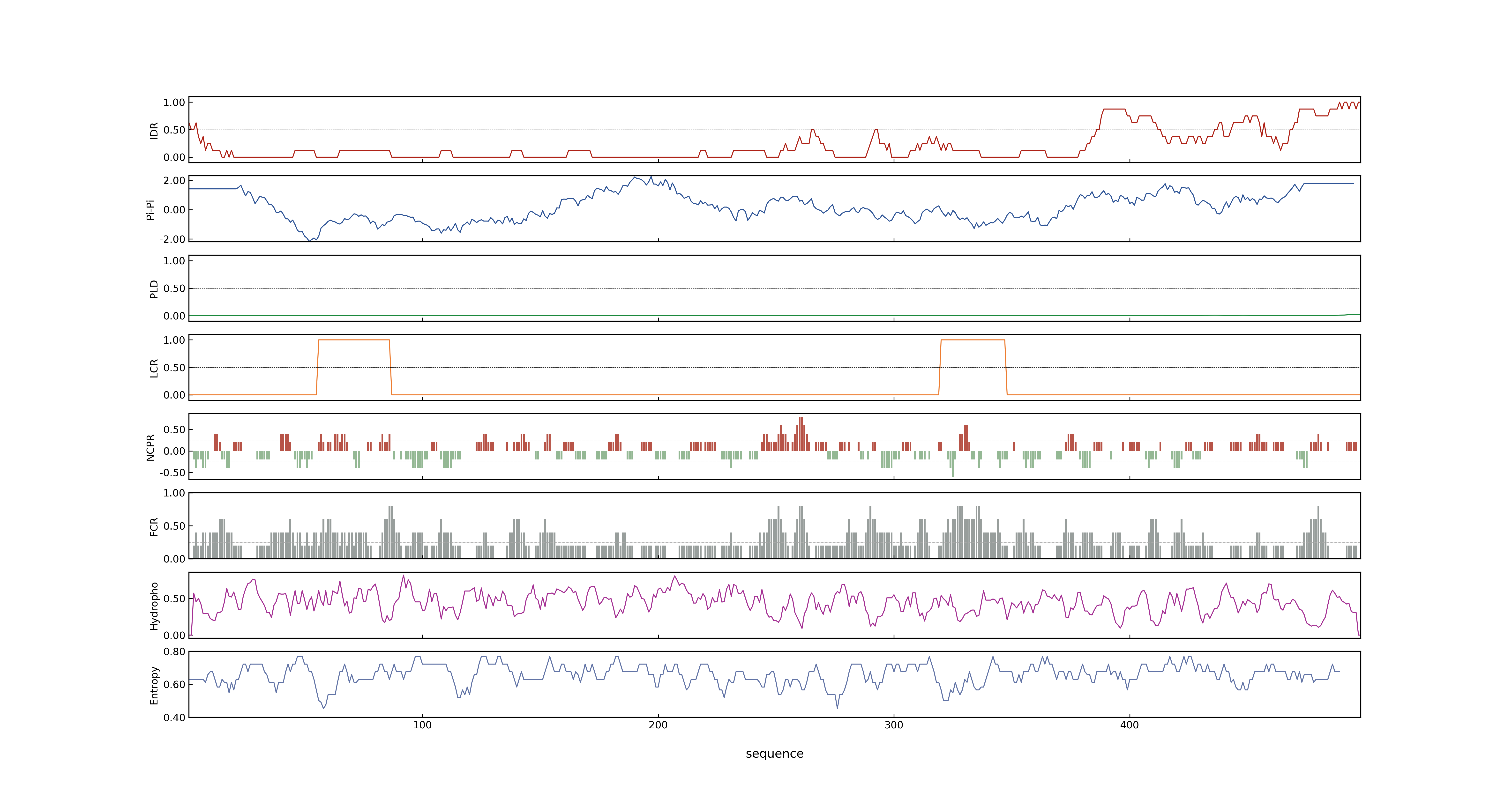Click the 0.50 tick of LCR plot
The width and height of the screenshot is (1512, 806).
174,367
